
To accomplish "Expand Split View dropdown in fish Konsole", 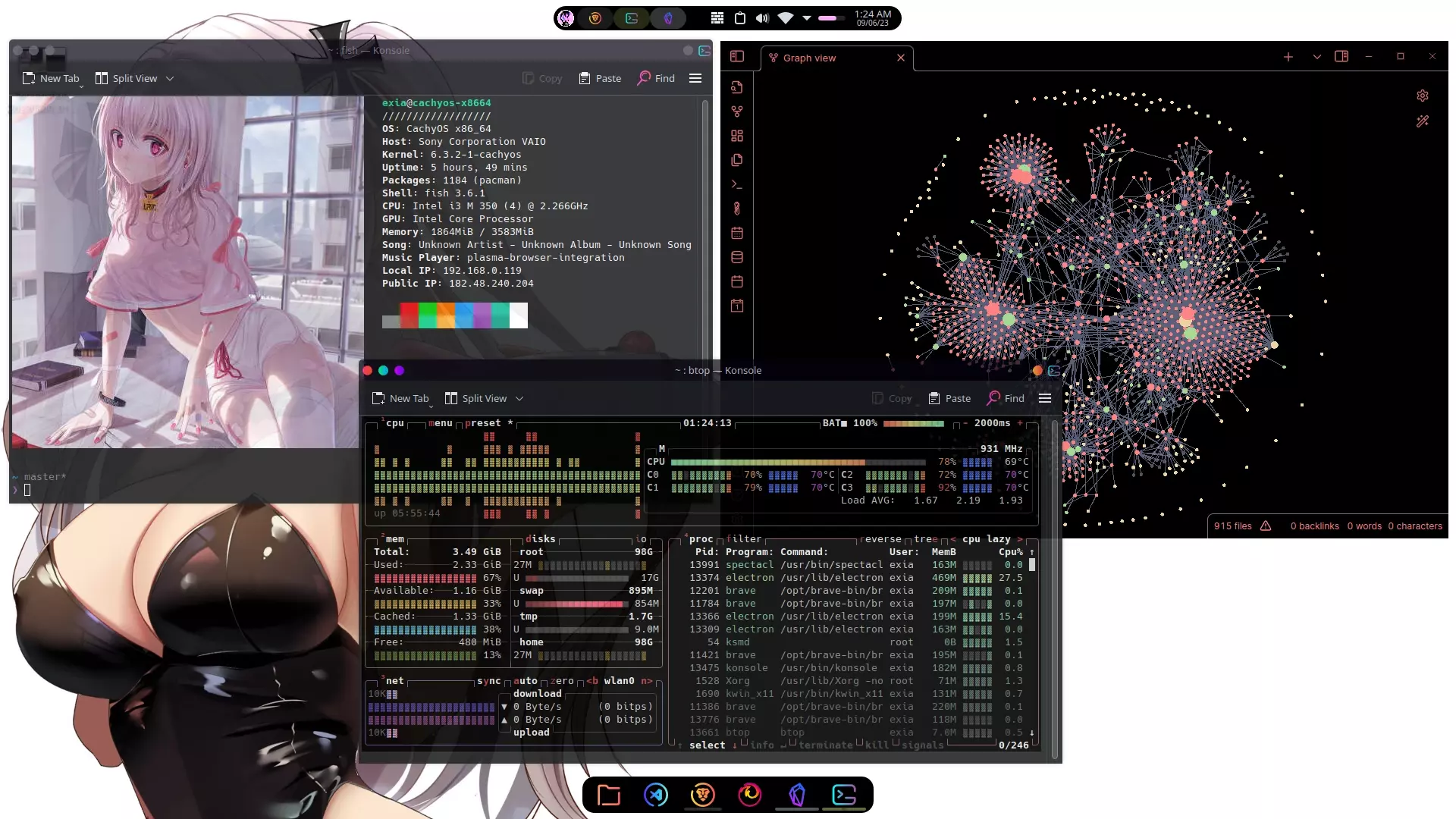I will [170, 79].
